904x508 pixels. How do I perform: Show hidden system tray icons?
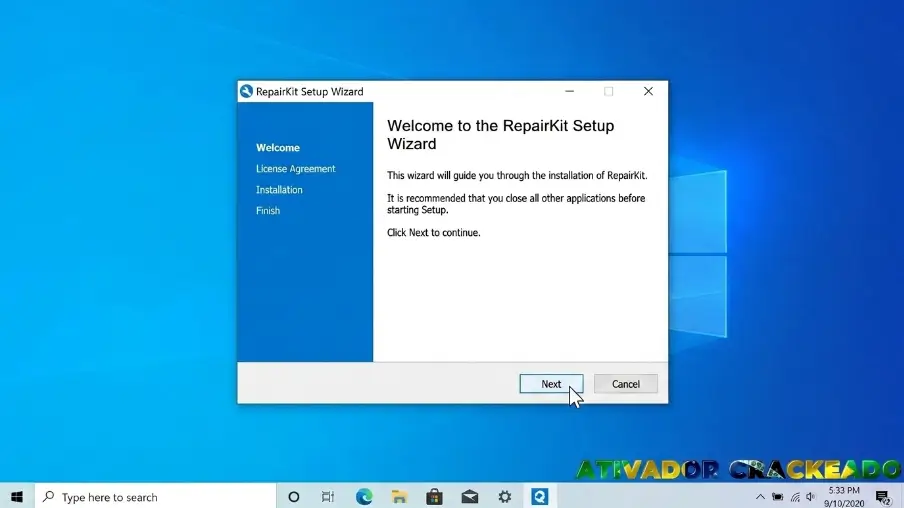click(760, 496)
